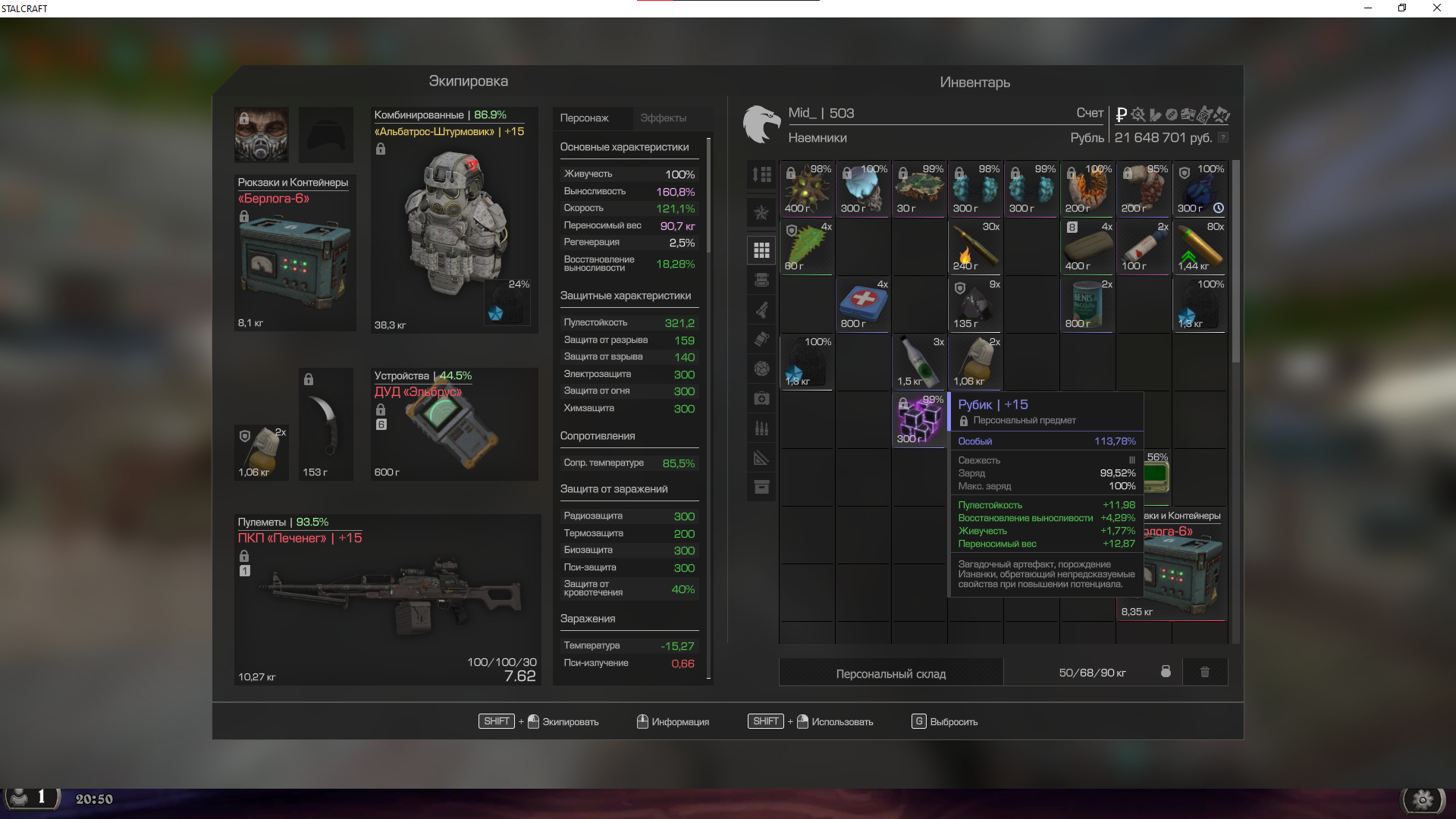
Task: Select the purple Рубик cube artifact
Action: tap(919, 419)
